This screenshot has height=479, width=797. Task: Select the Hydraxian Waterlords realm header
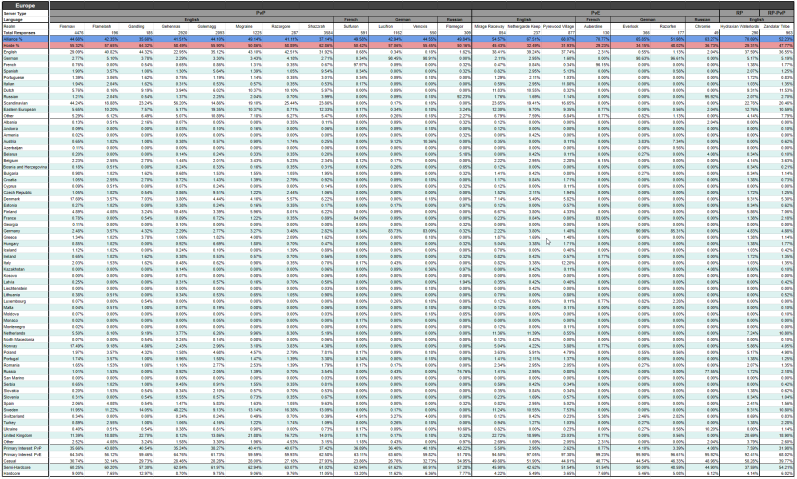click(740, 26)
